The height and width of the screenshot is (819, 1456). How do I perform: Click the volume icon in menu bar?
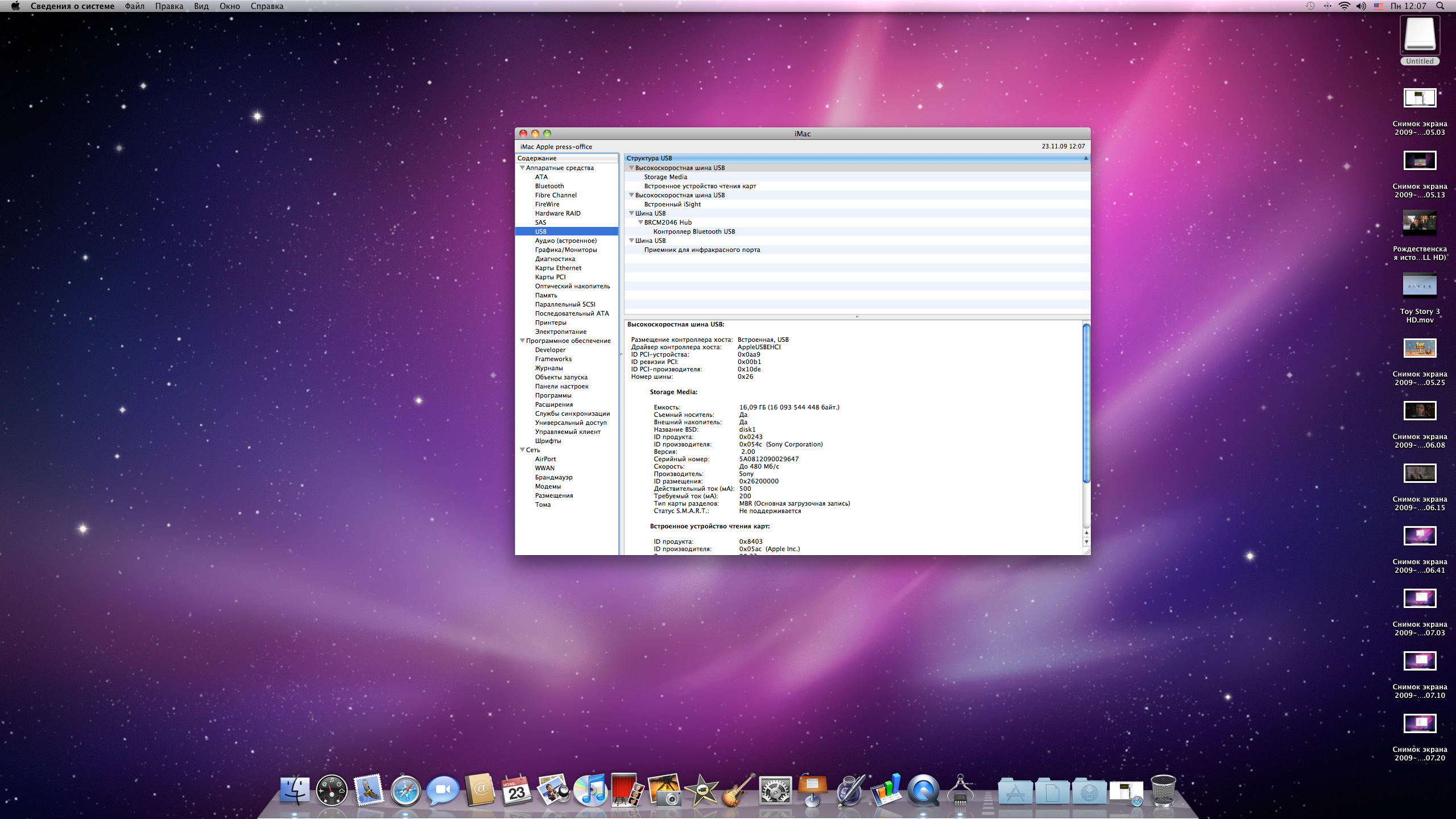(x=1360, y=6)
